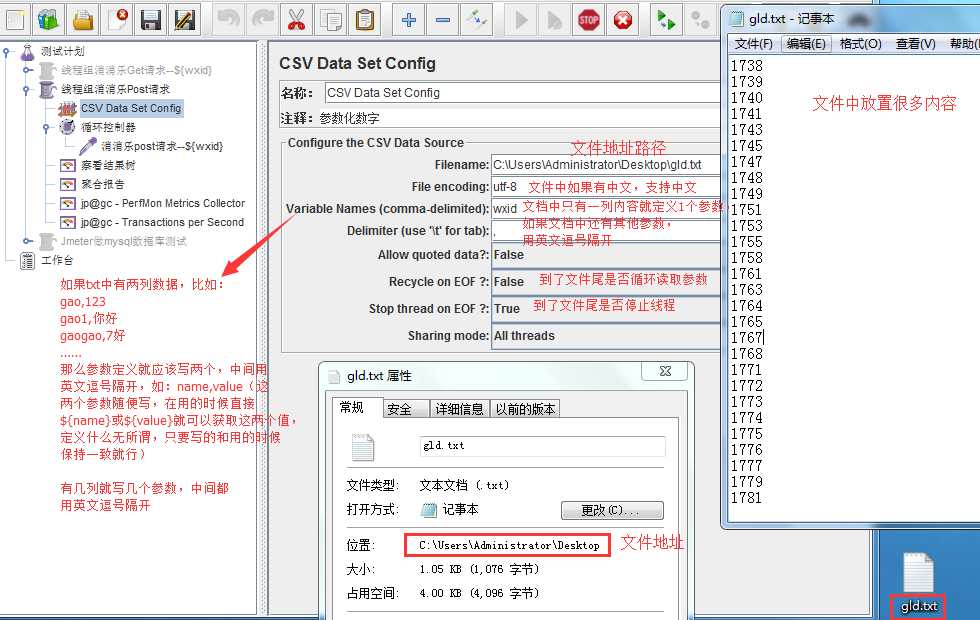Select 消消乐post请求 sampler in tree

coord(162,147)
